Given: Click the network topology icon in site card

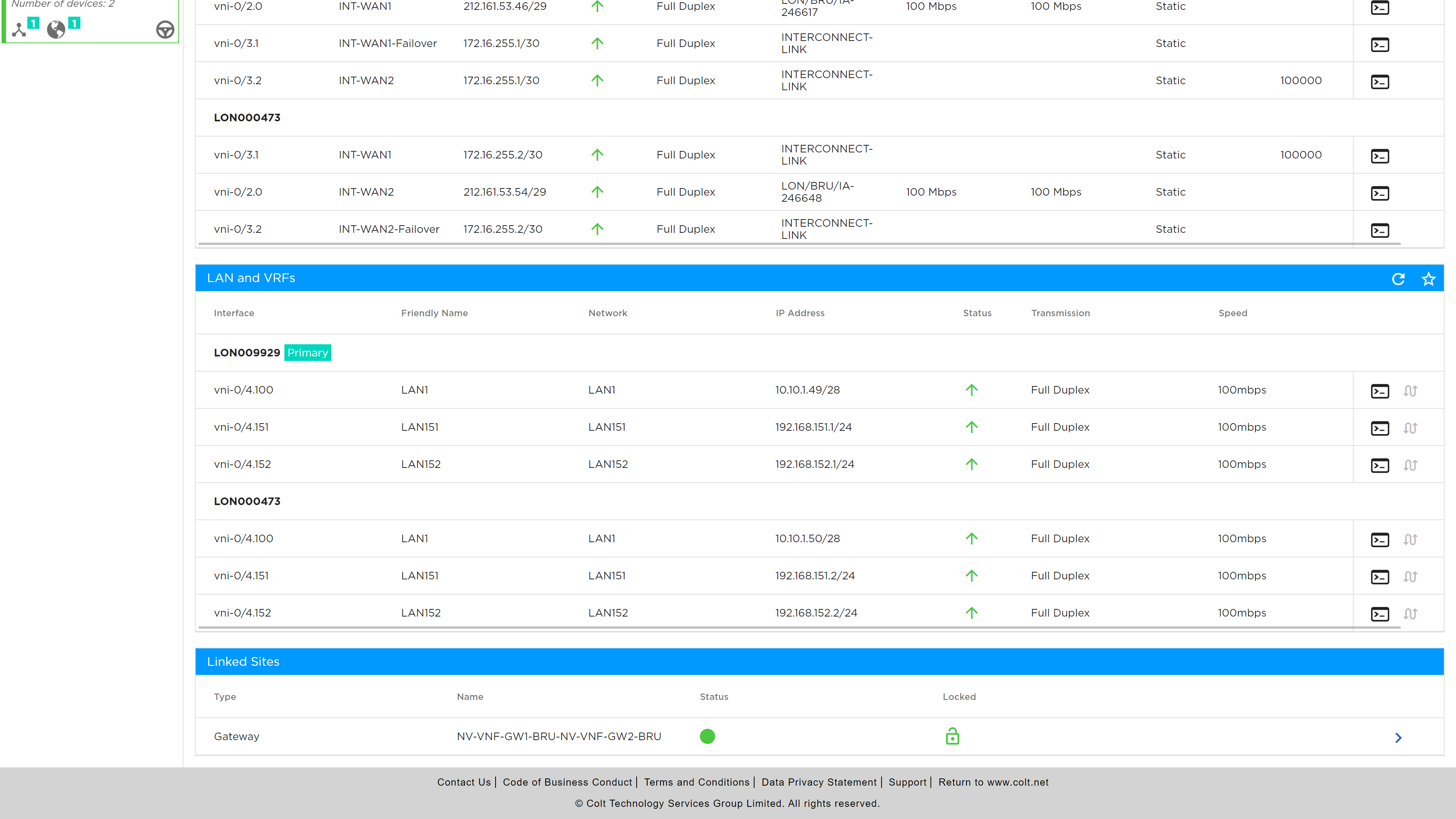Looking at the screenshot, I should [x=19, y=30].
